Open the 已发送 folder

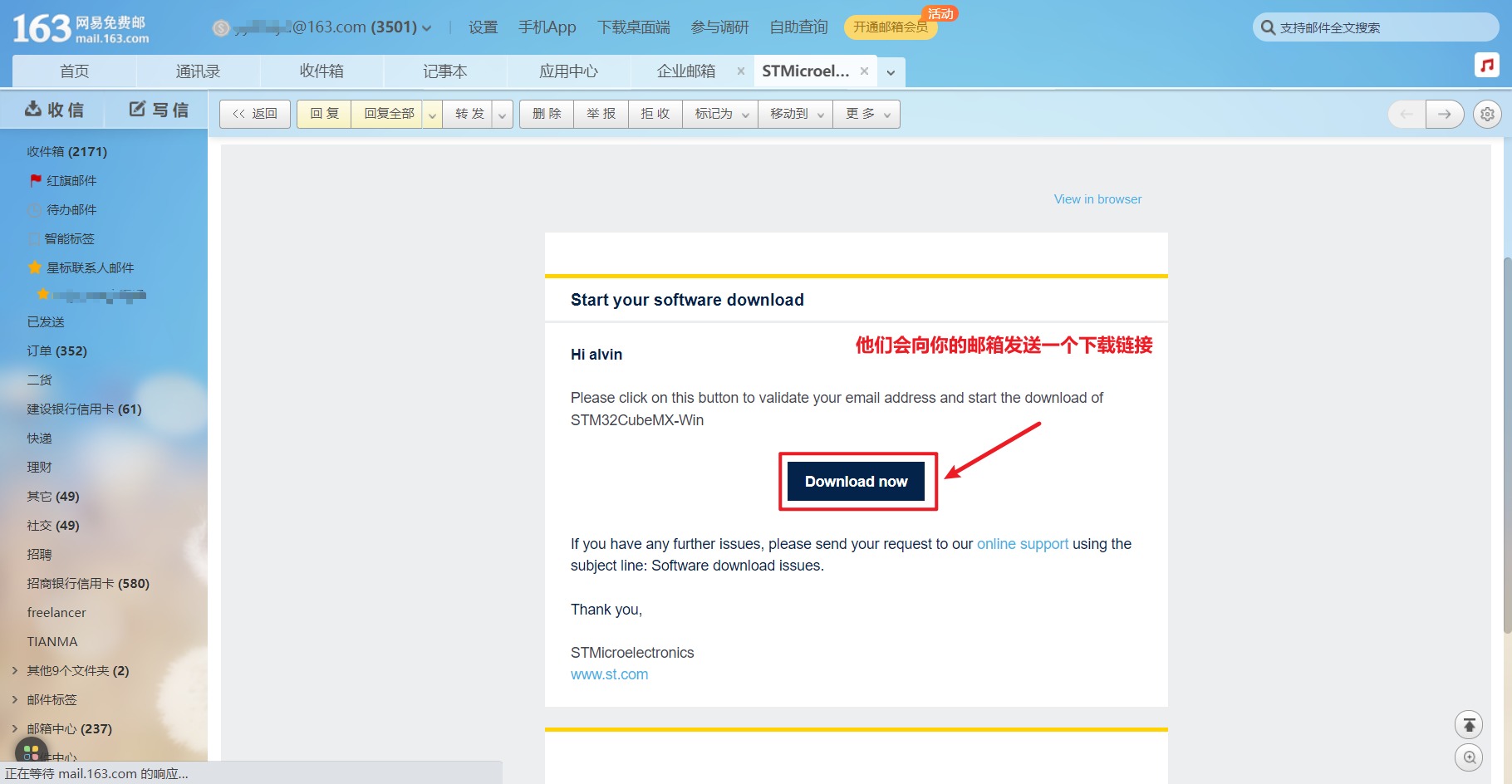[x=46, y=321]
